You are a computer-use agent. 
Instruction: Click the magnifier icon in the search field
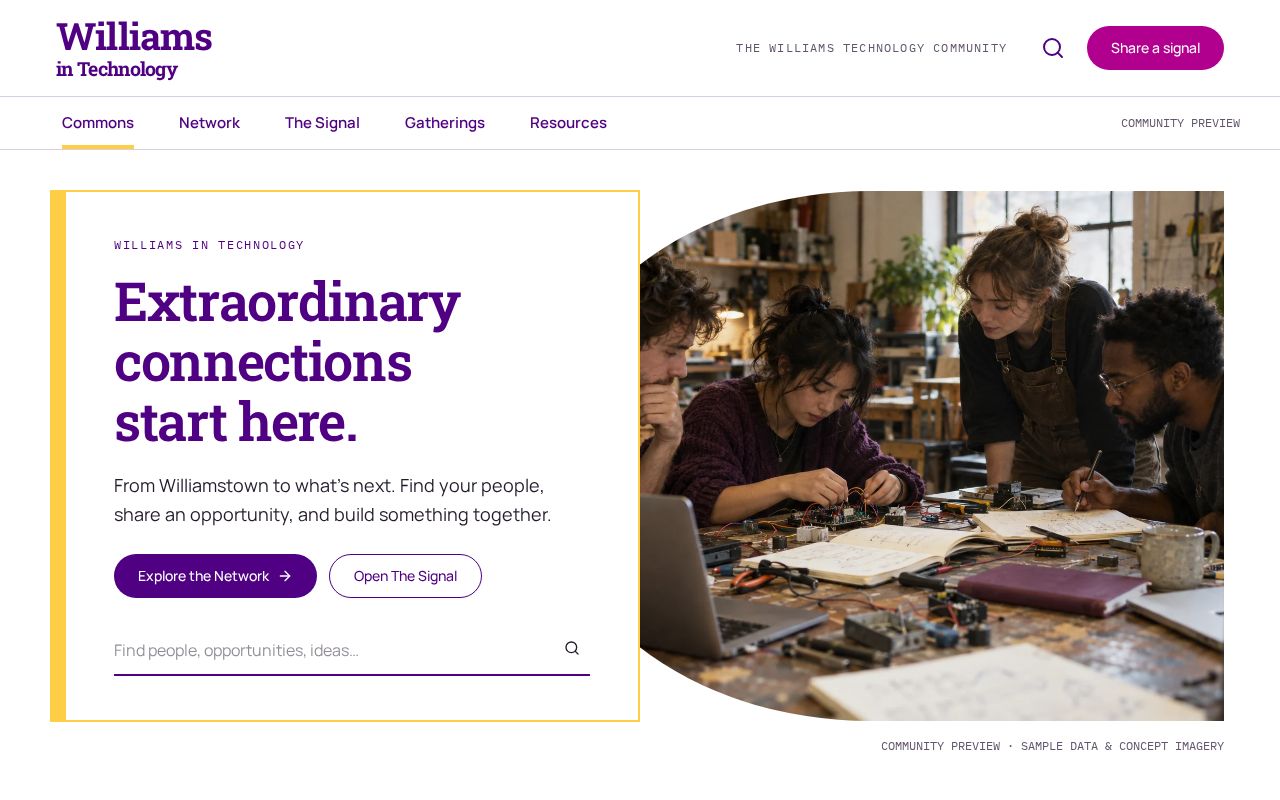[x=572, y=648]
